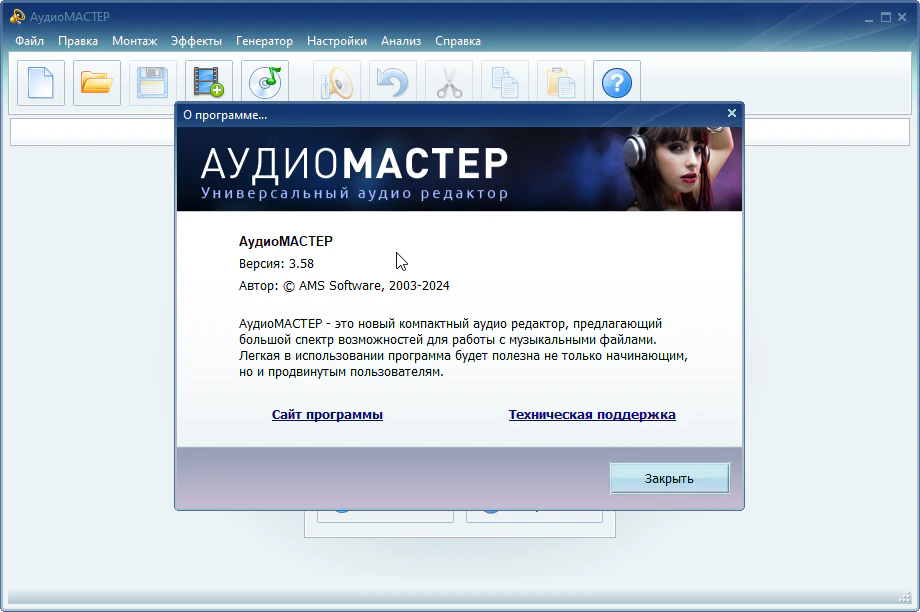
Task: Open the Генератор menu
Action: (264, 41)
